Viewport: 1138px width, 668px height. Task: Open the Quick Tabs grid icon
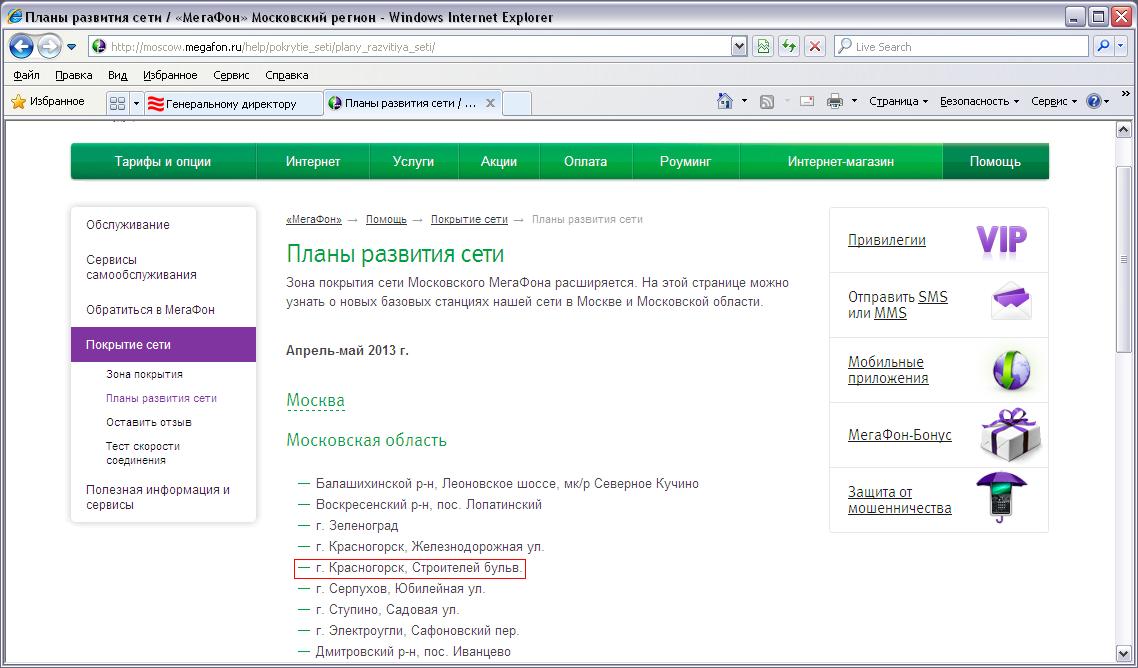tap(117, 103)
